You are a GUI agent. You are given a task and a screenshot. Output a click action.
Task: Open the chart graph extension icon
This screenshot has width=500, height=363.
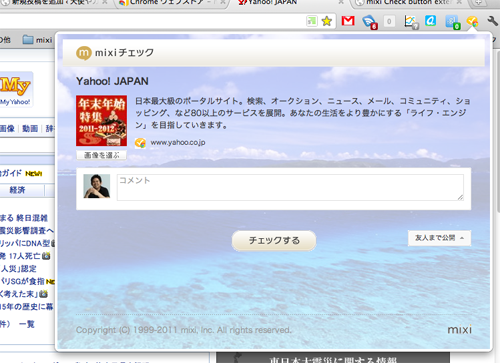[411, 22]
